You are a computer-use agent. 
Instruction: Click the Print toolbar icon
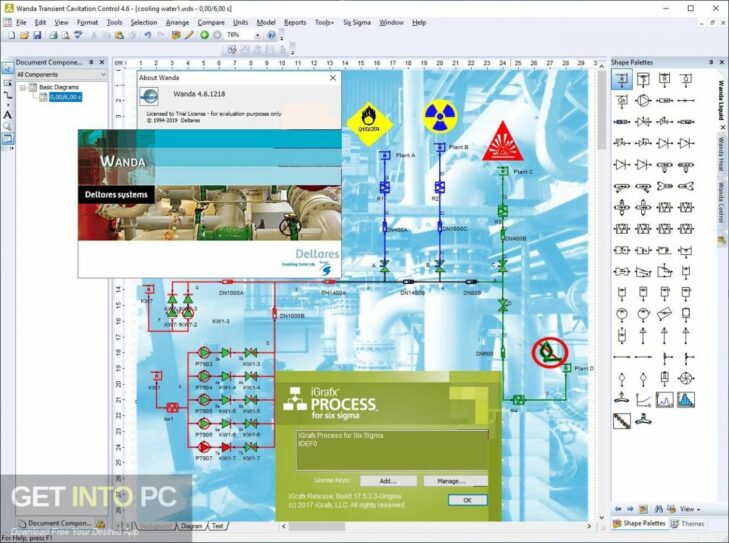[53, 35]
